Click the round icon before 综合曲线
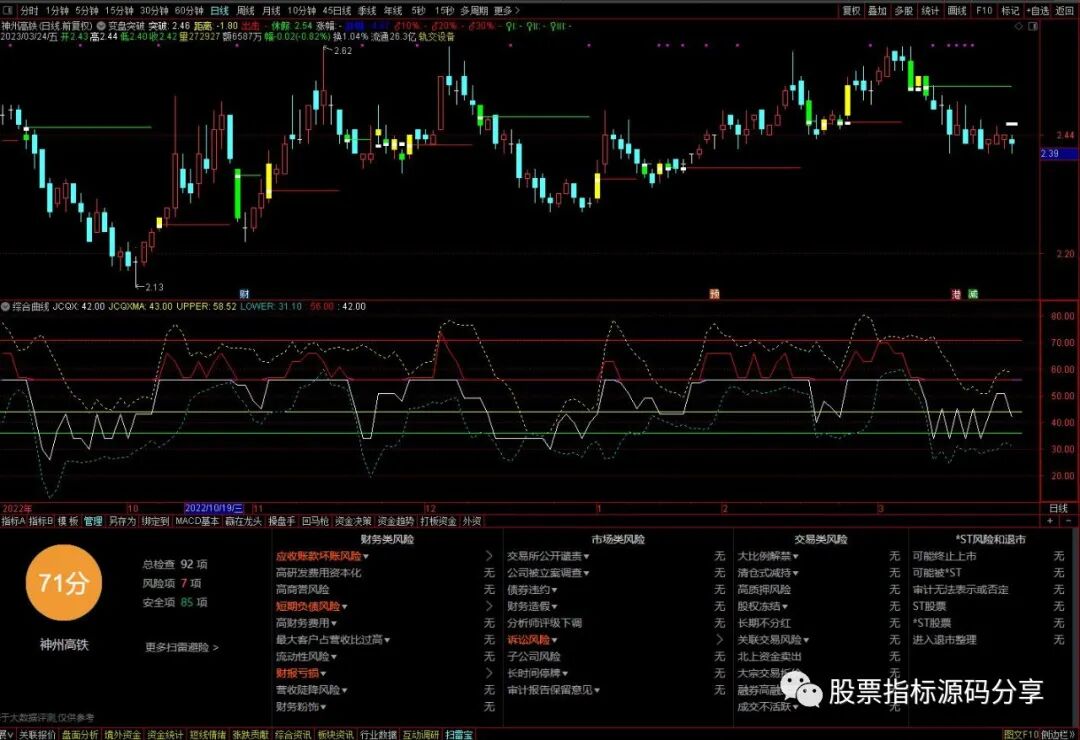The image size is (1080, 740). point(6,307)
